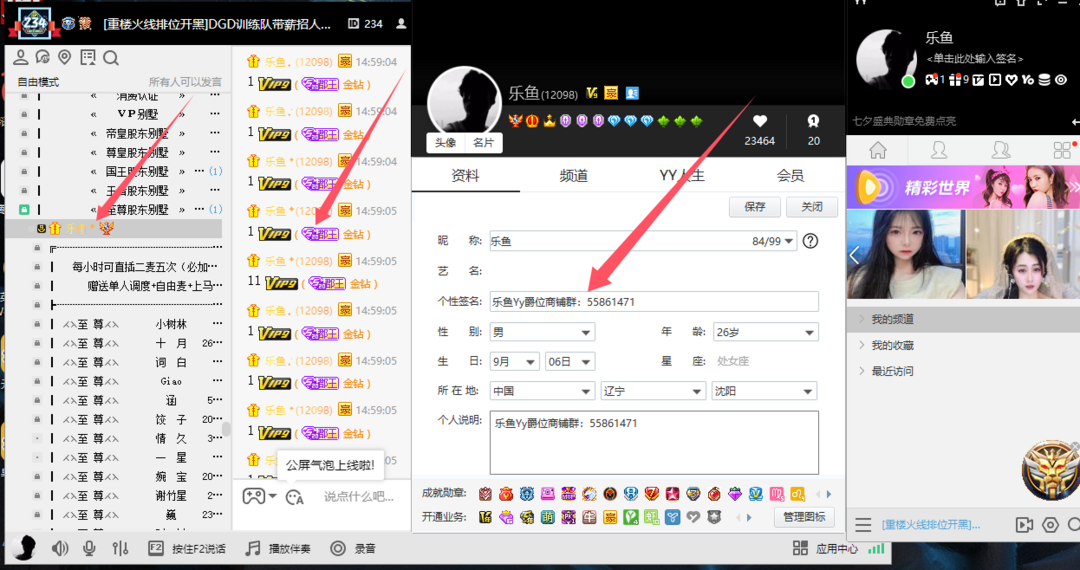This screenshot has height=570, width=1080.
Task: Click the 录音 record button
Action: pos(354,548)
